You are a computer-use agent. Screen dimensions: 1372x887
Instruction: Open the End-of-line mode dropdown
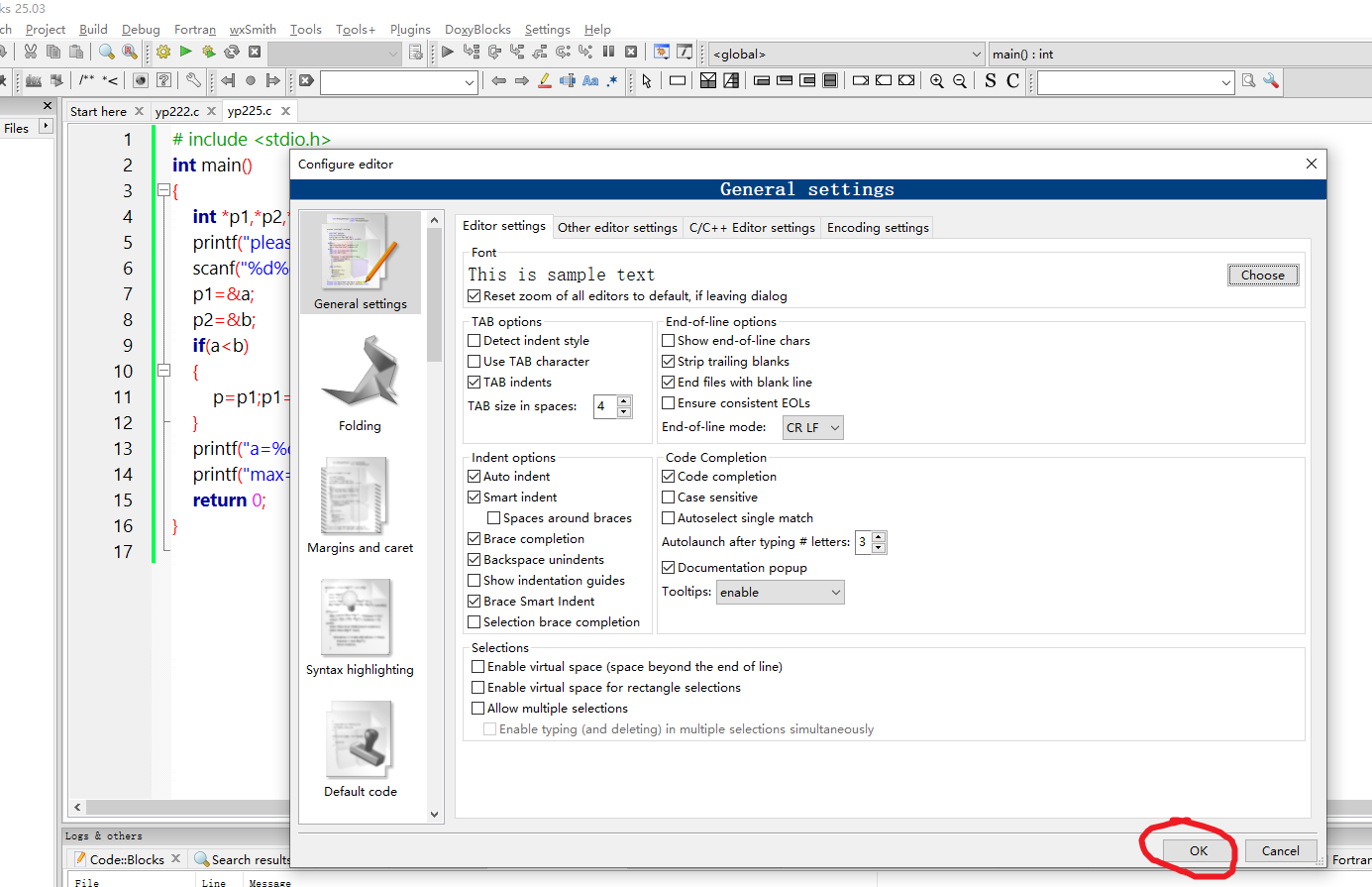point(812,428)
